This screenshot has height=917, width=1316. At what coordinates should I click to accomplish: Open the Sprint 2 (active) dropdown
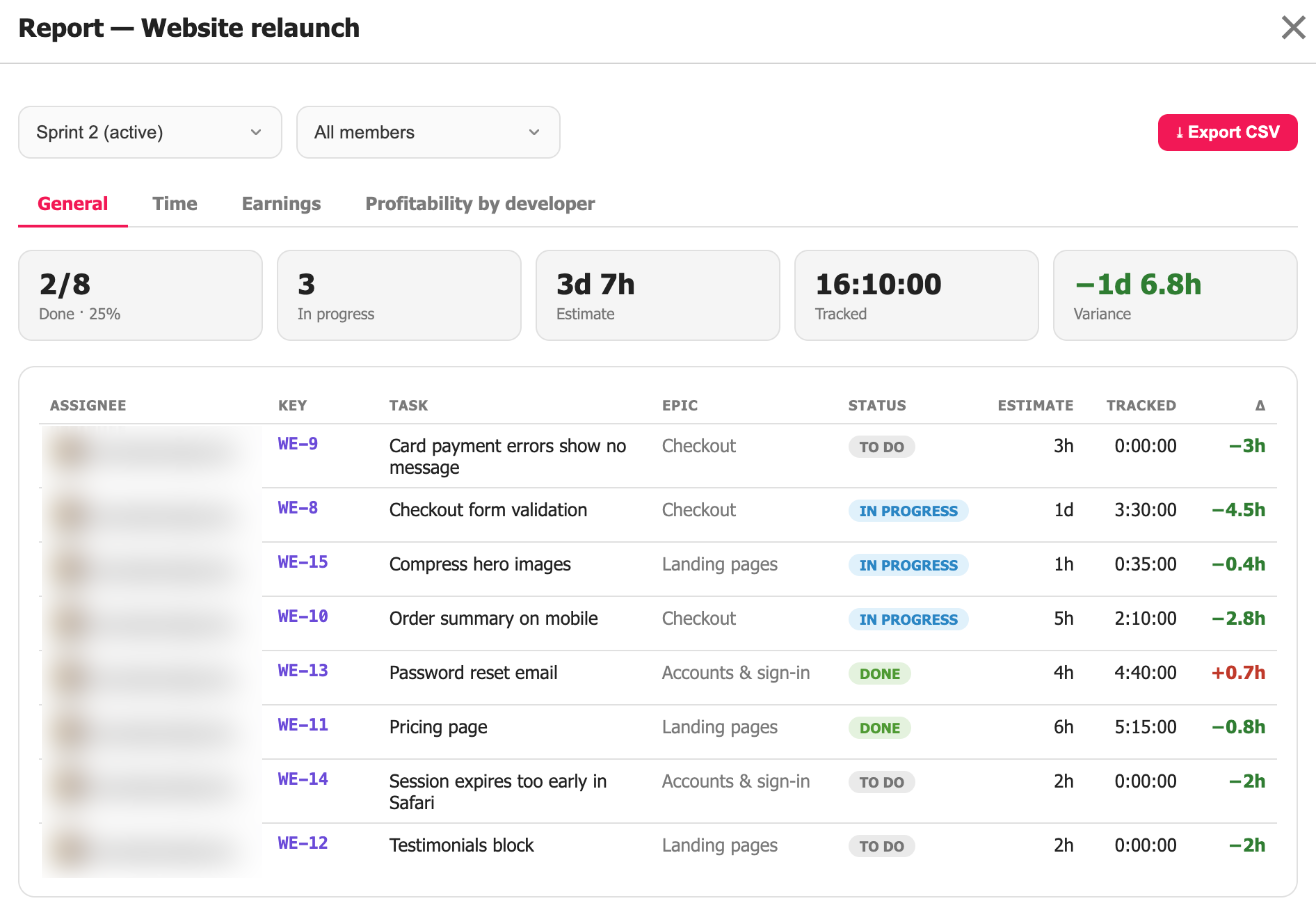(x=150, y=132)
